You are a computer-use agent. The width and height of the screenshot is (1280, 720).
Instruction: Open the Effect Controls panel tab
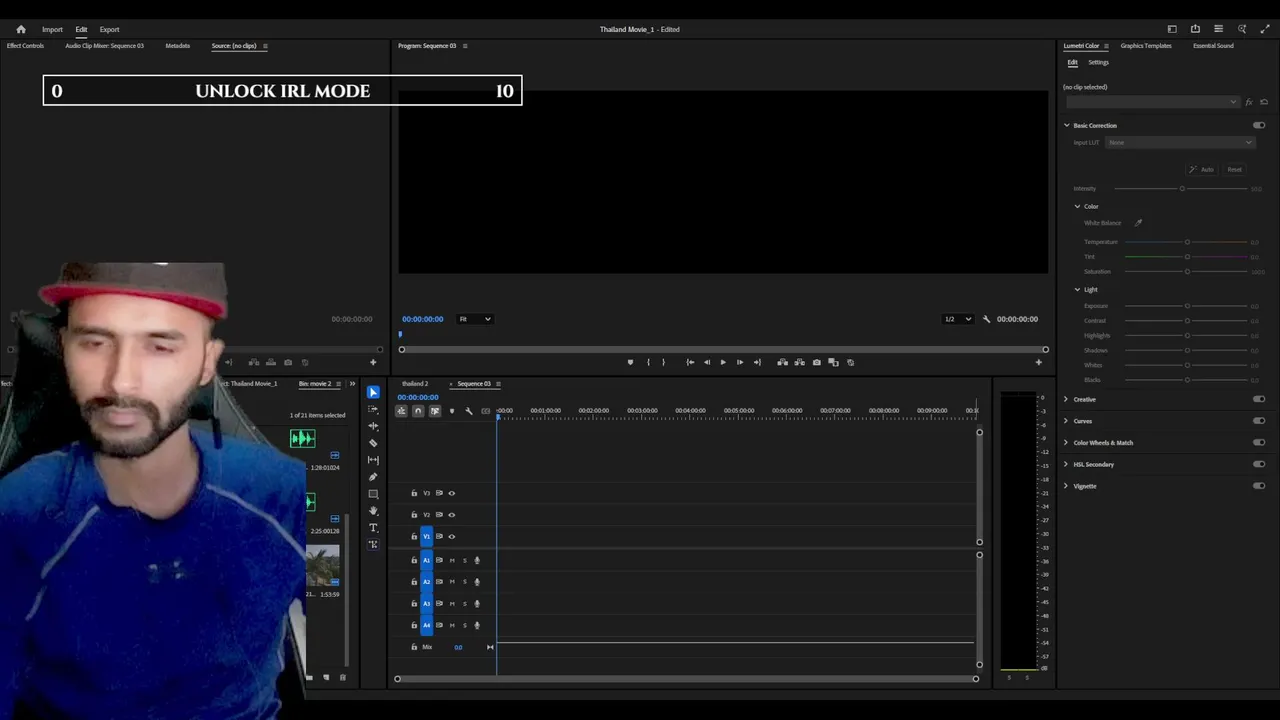click(x=25, y=46)
